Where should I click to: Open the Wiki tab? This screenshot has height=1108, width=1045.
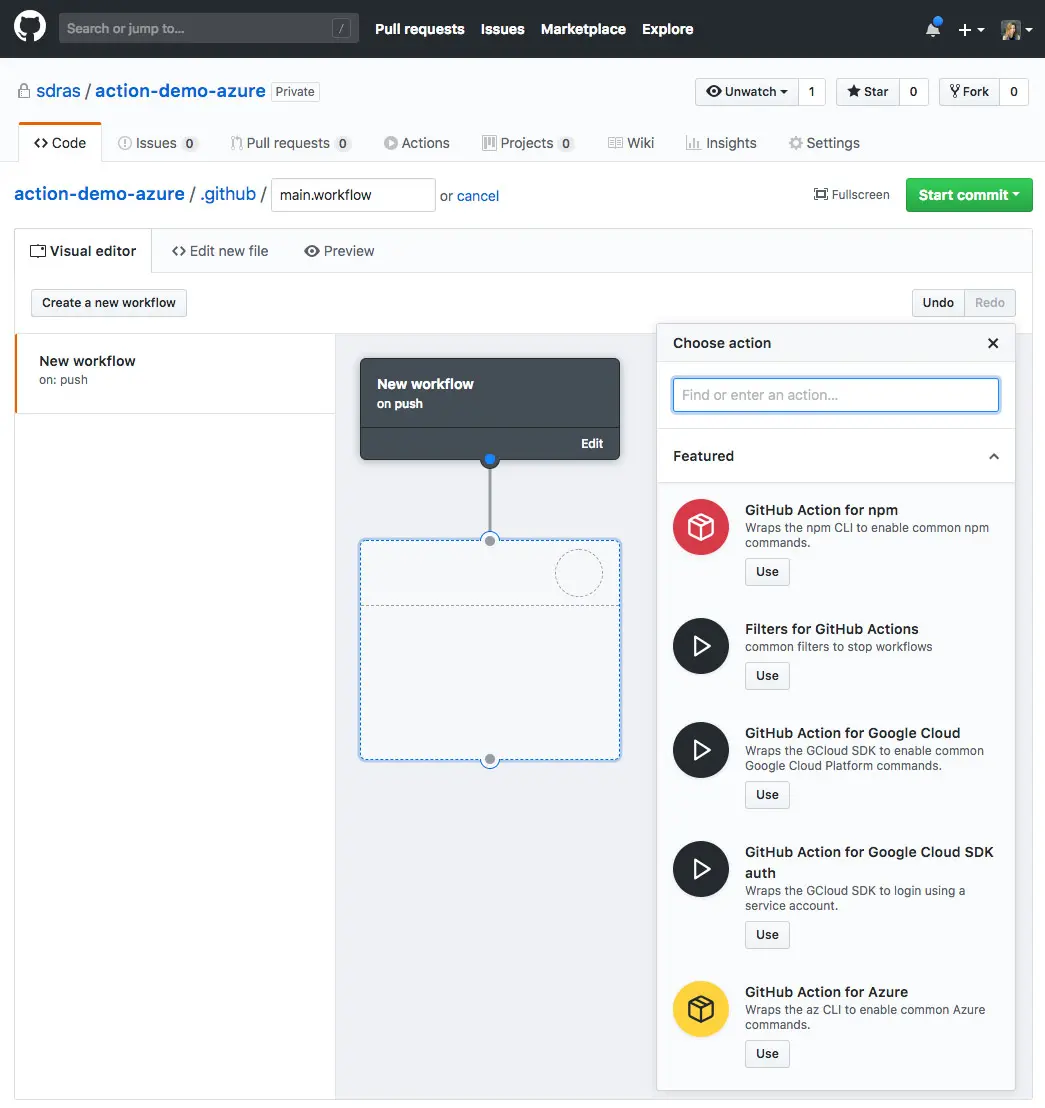pos(631,143)
